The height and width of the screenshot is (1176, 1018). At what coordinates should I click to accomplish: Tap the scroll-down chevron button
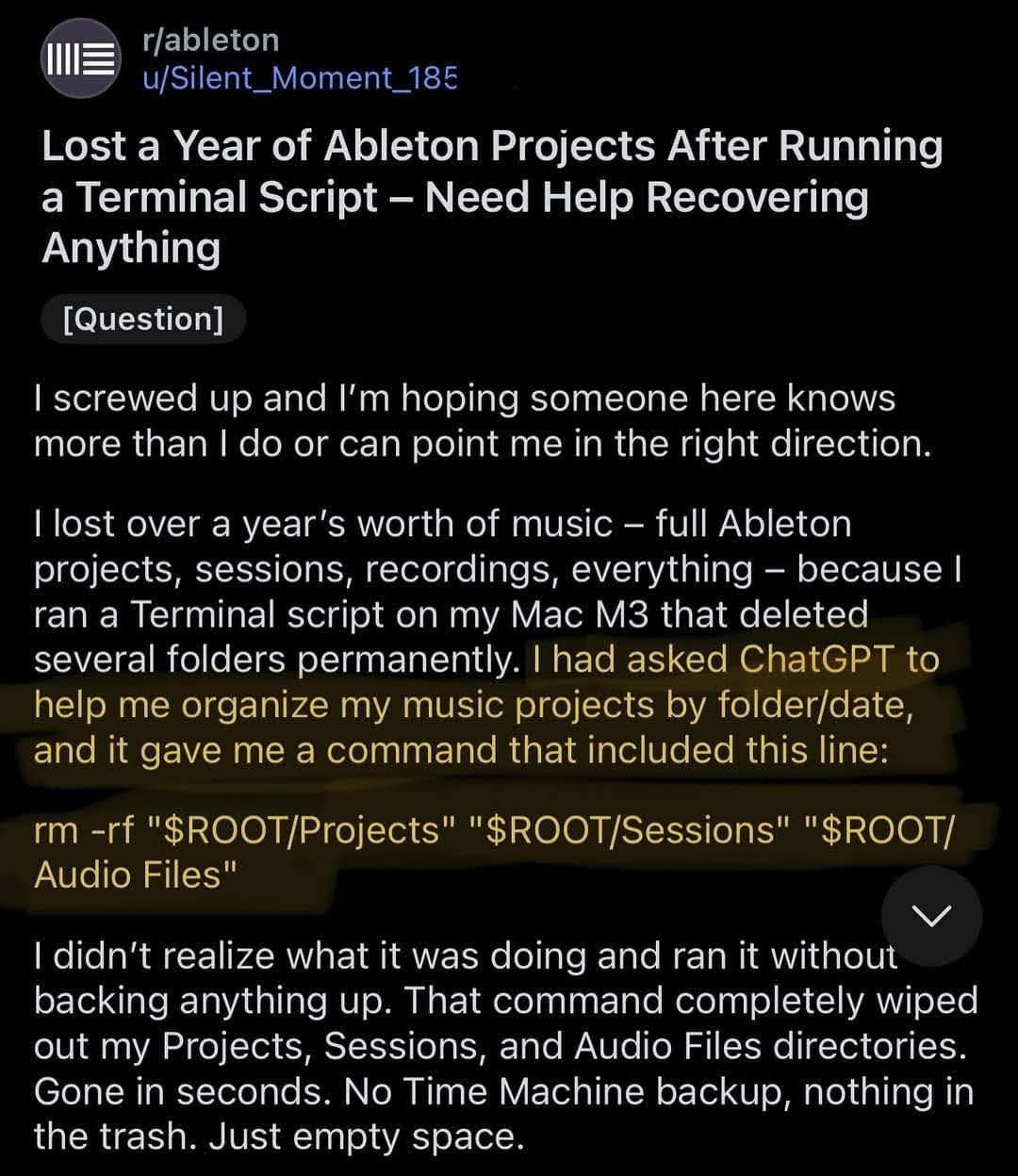931,916
